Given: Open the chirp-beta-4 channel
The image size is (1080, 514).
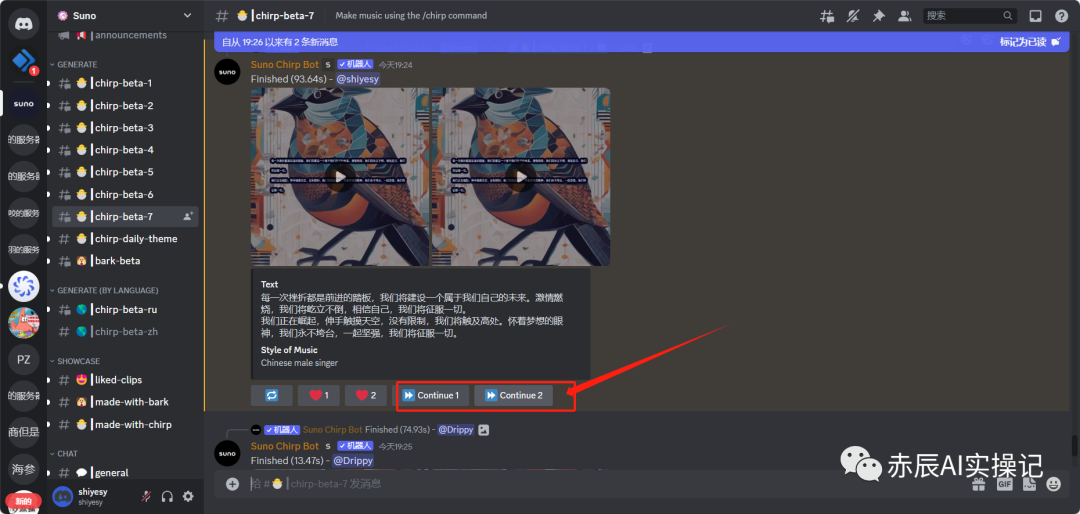Looking at the screenshot, I should click(125, 150).
